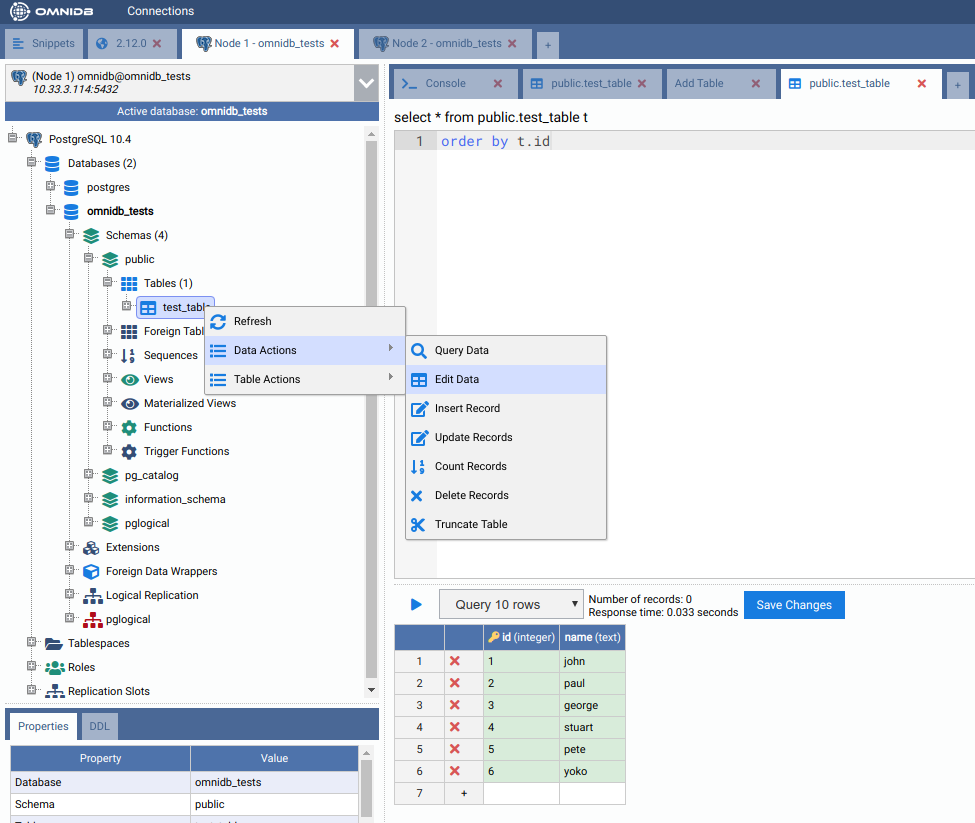This screenshot has height=823, width=975.
Task: Switch to the DDL tab
Action: click(99, 726)
